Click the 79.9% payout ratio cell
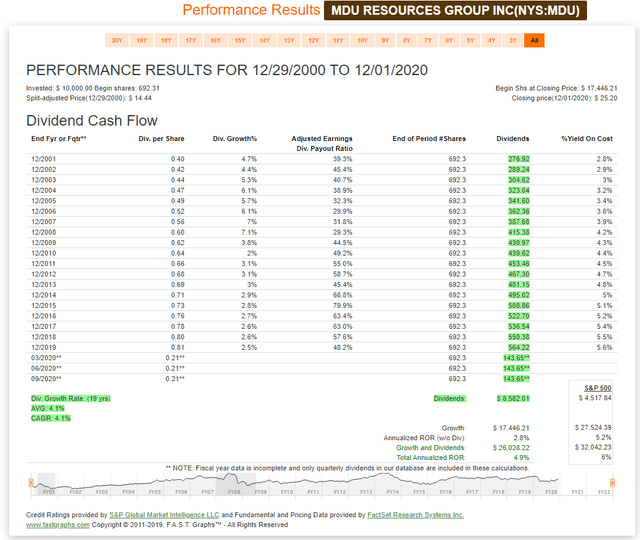The height and width of the screenshot is (540, 640). 343,305
